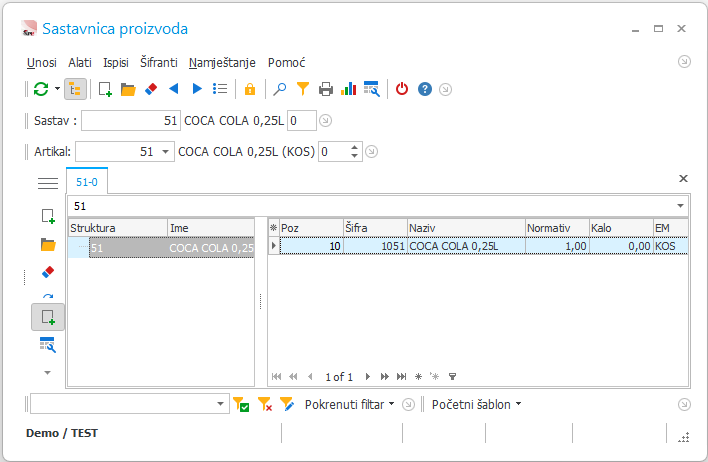708x462 pixels.
Task: Open the Alati menu
Action: coord(80,62)
